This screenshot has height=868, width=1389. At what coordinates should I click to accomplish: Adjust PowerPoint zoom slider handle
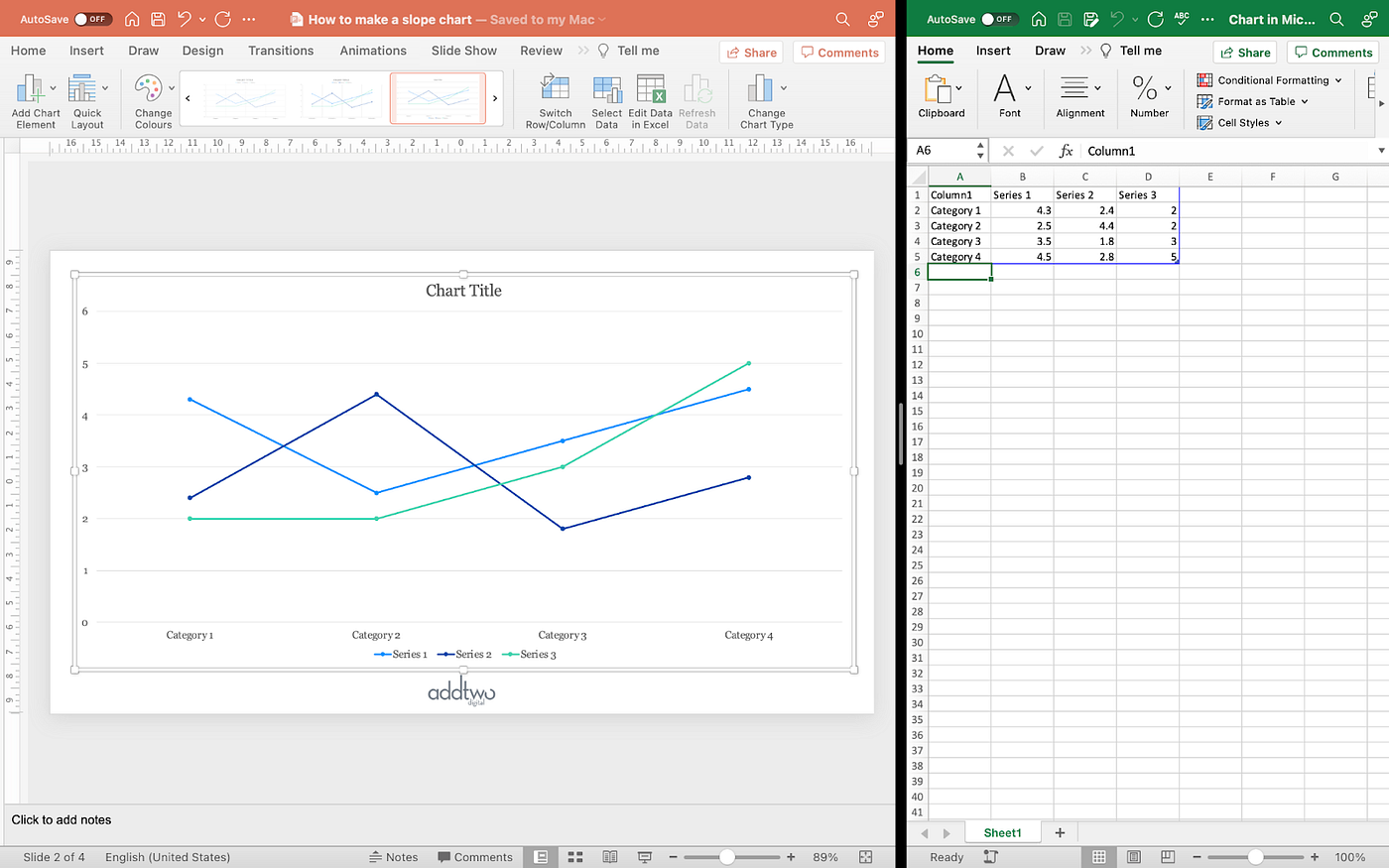click(x=727, y=857)
